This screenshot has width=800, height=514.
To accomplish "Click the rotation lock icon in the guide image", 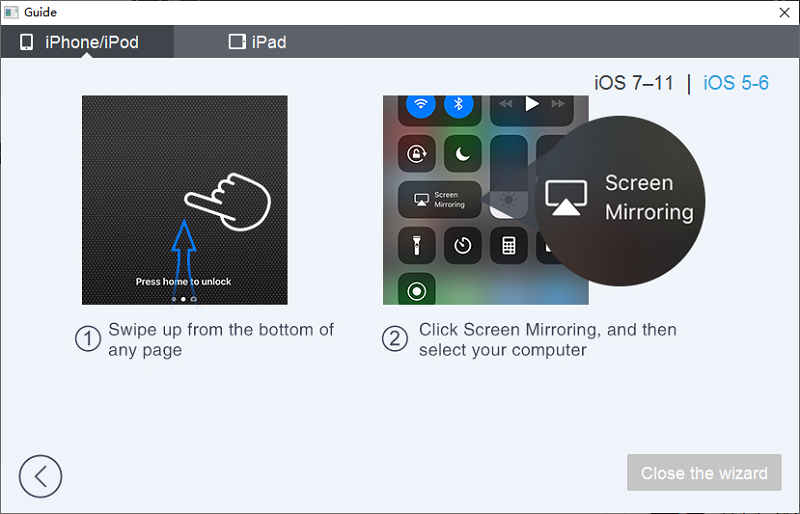I will 416,153.
